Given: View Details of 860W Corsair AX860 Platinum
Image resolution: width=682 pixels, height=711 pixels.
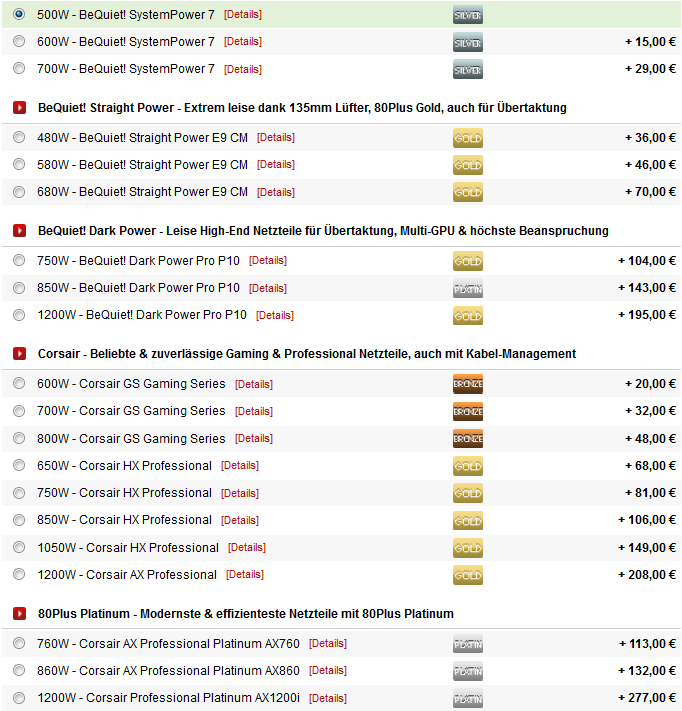Looking at the screenshot, I should tap(327, 671).
